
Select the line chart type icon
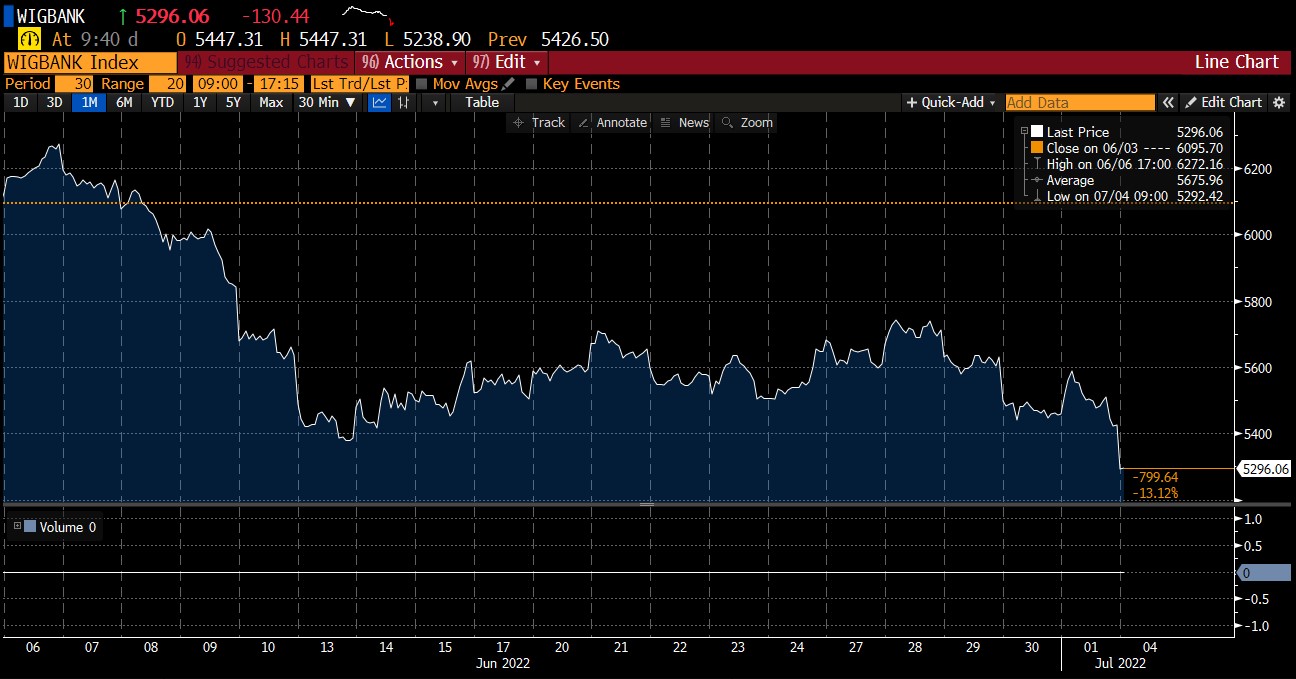click(379, 102)
